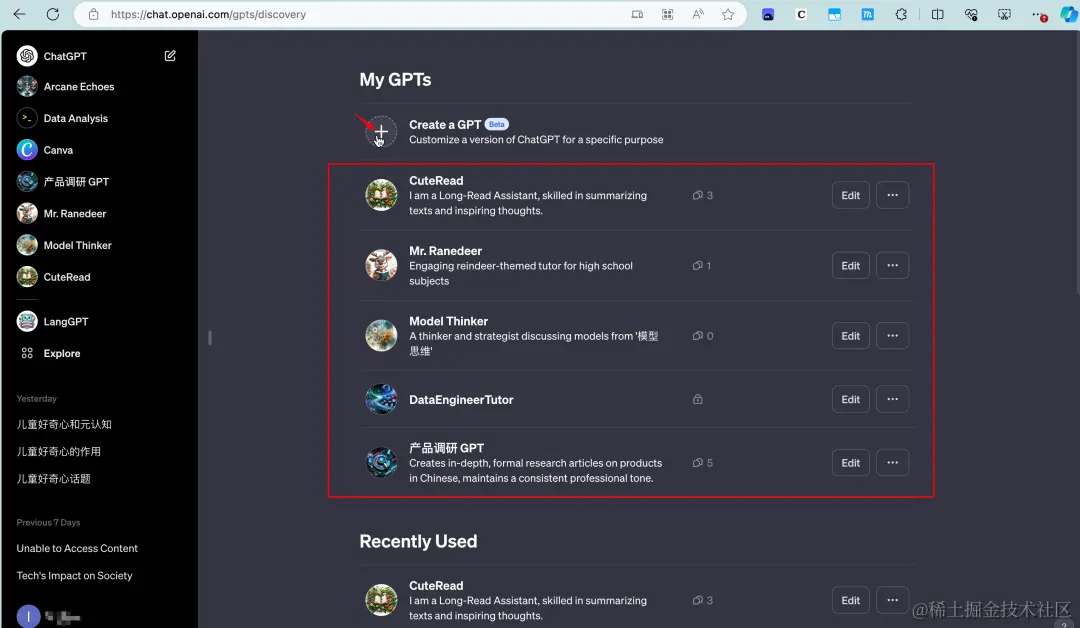This screenshot has height=628, width=1080.
Task: Click DataEngineerTutor's private lock icon
Action: click(x=698, y=399)
